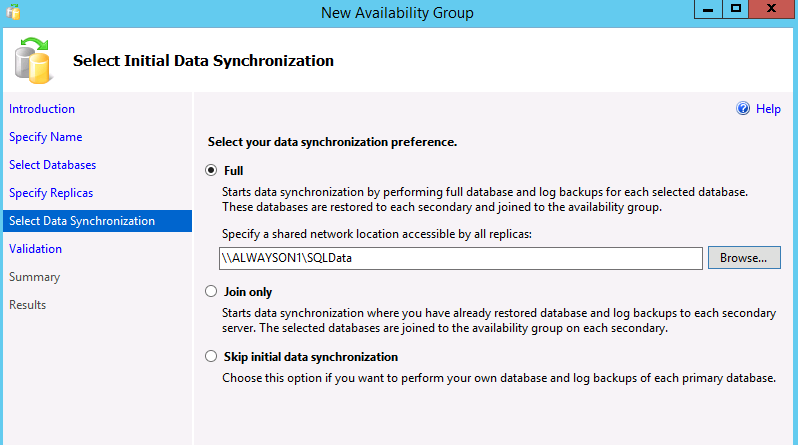Click the shared network location text field
This screenshot has width=798, height=445.
point(461,258)
